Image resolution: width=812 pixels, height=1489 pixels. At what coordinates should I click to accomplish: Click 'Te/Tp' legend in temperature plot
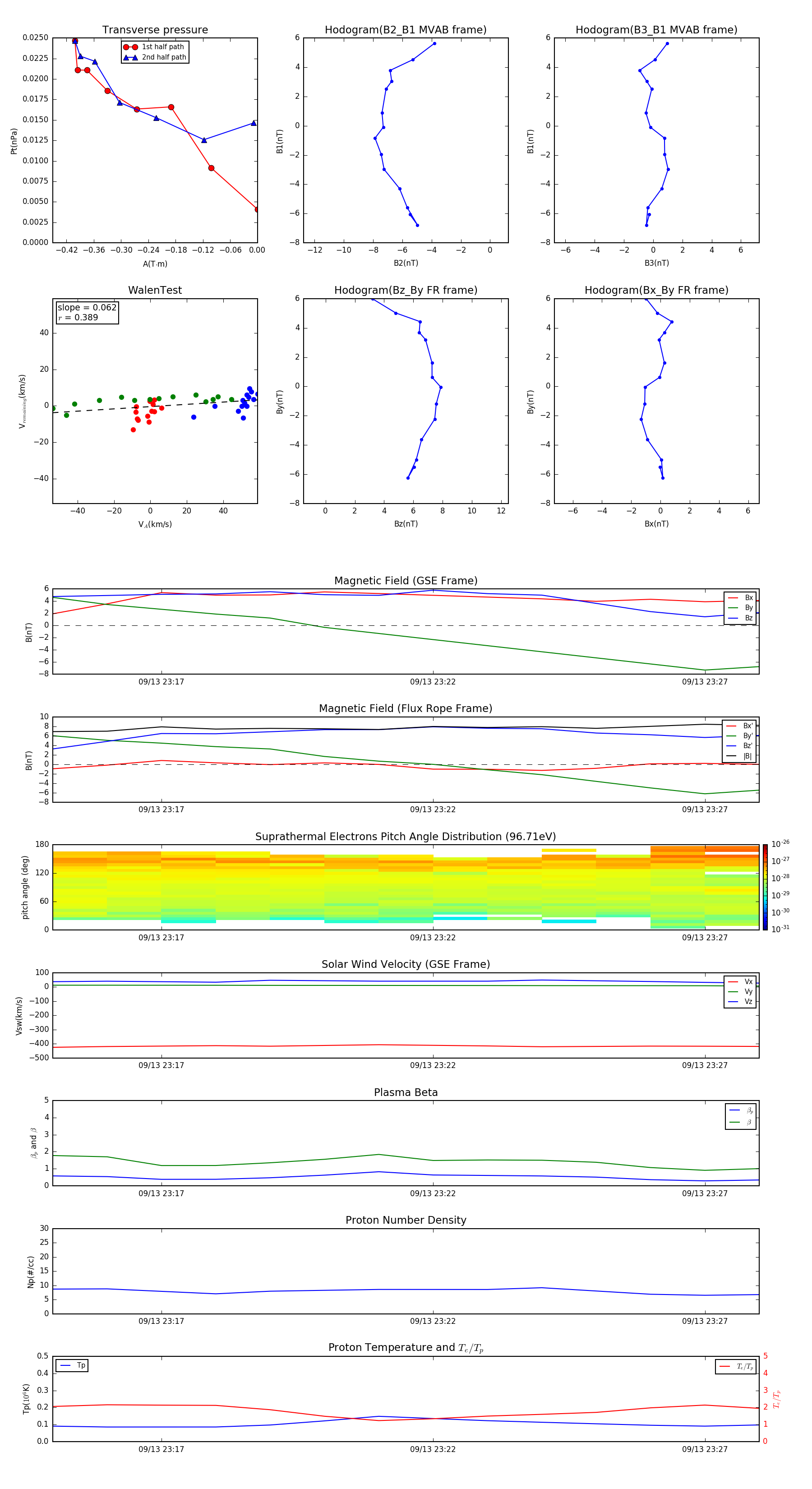(x=745, y=1366)
